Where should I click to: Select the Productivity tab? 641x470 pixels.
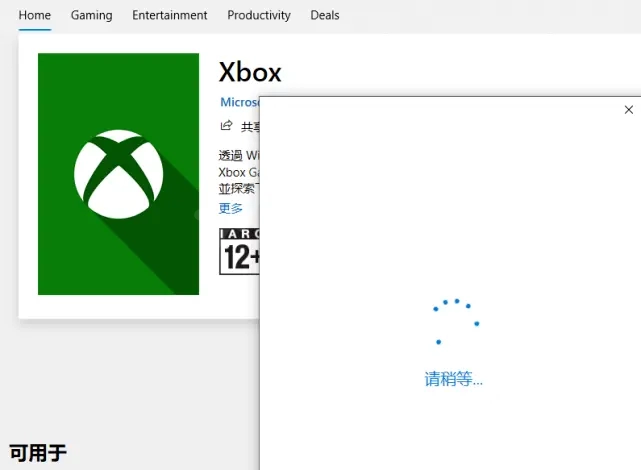[x=259, y=15]
